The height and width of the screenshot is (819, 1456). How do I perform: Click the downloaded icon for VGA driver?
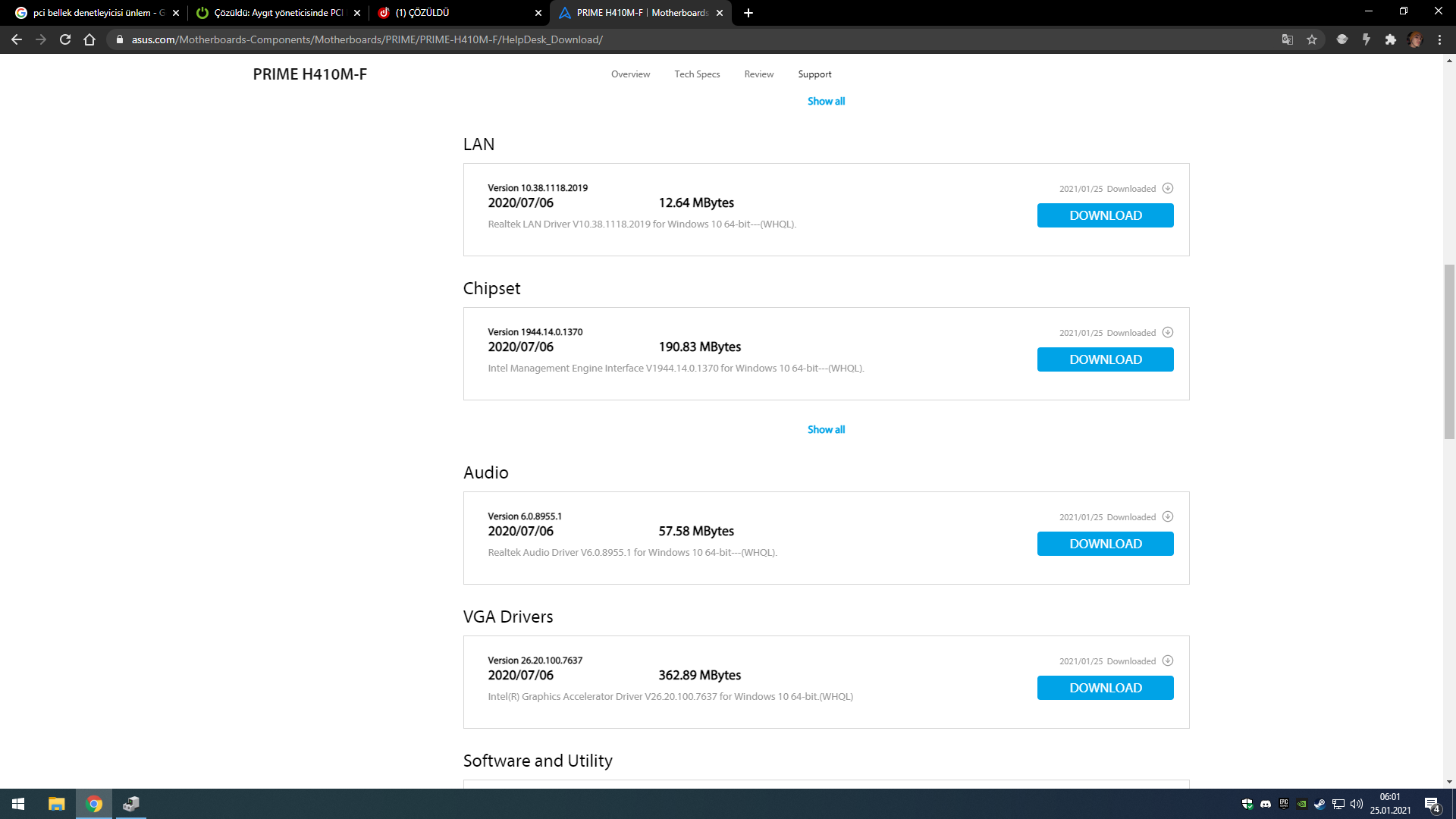1168,661
